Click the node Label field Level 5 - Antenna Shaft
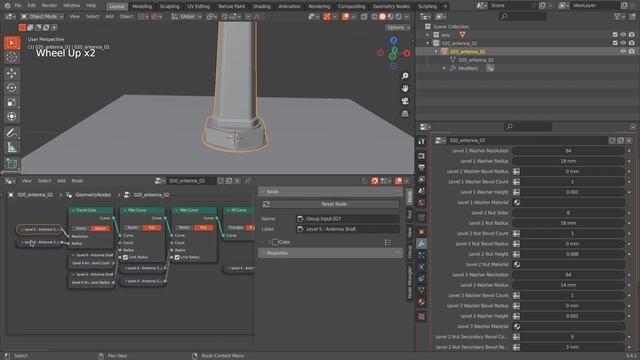 [x=348, y=229]
